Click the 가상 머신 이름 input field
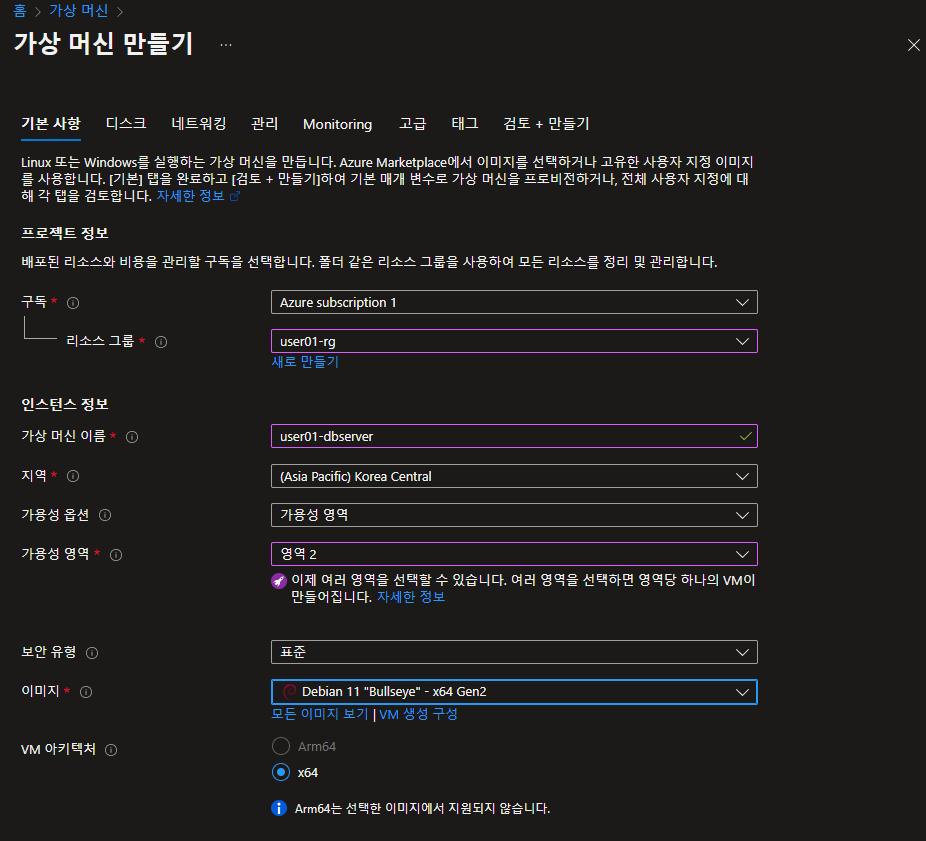Screen dimensions: 926x841 coord(514,436)
